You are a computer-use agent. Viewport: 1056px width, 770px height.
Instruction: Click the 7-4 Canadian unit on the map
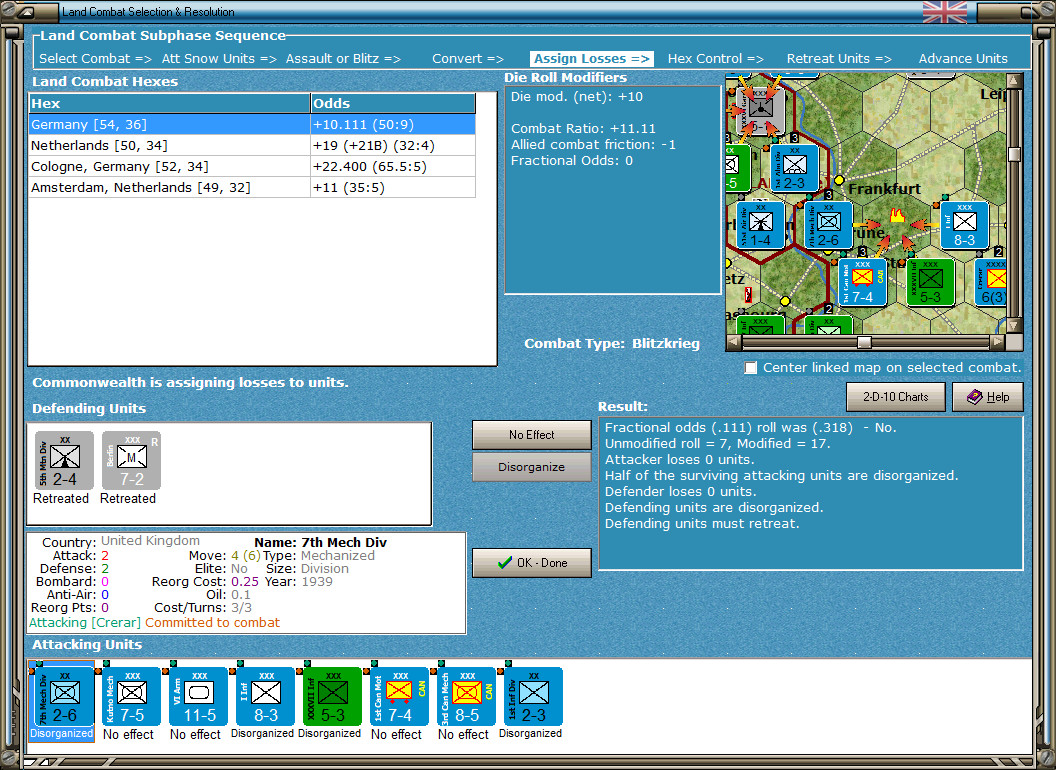tap(863, 282)
